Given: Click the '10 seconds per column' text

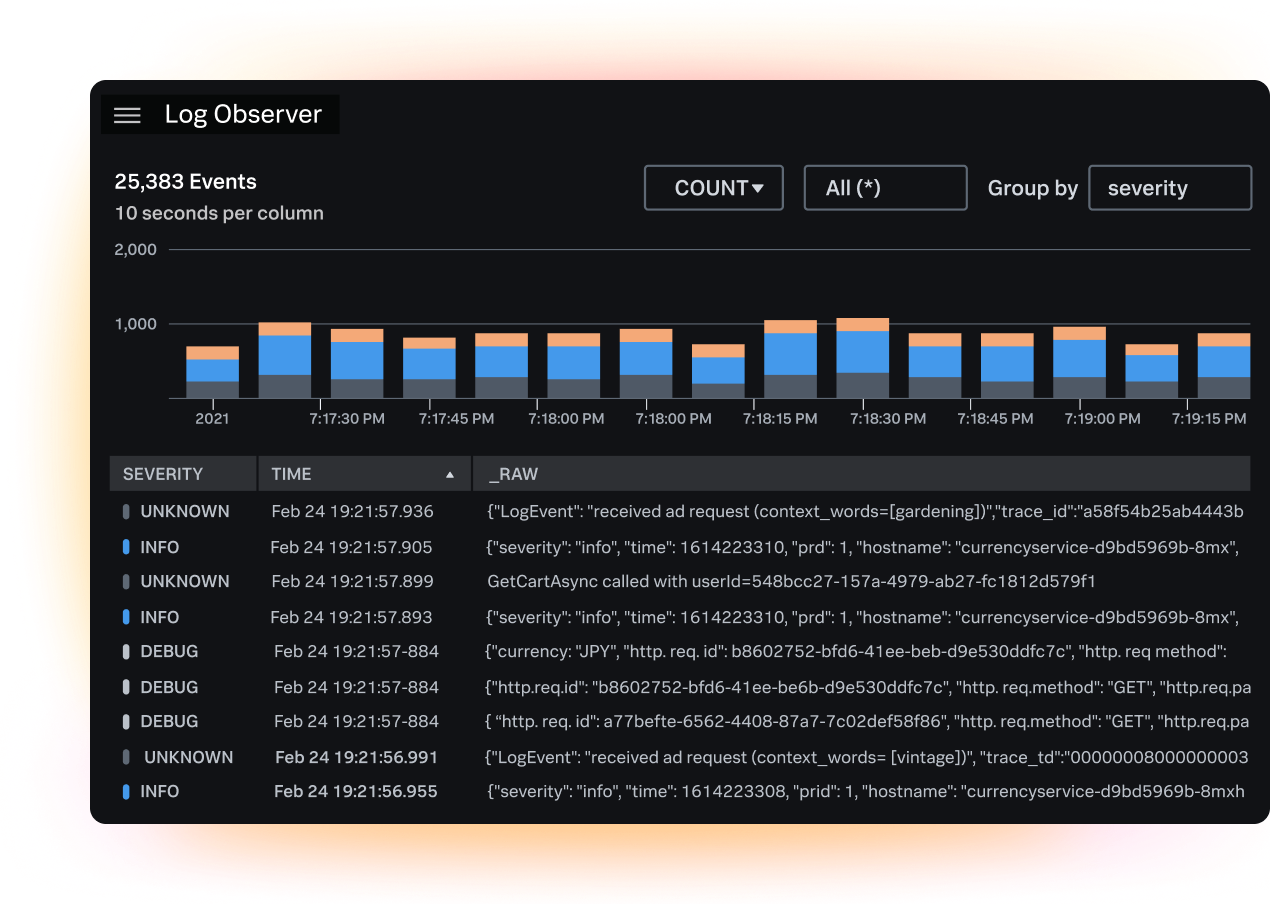Looking at the screenshot, I should [x=219, y=213].
